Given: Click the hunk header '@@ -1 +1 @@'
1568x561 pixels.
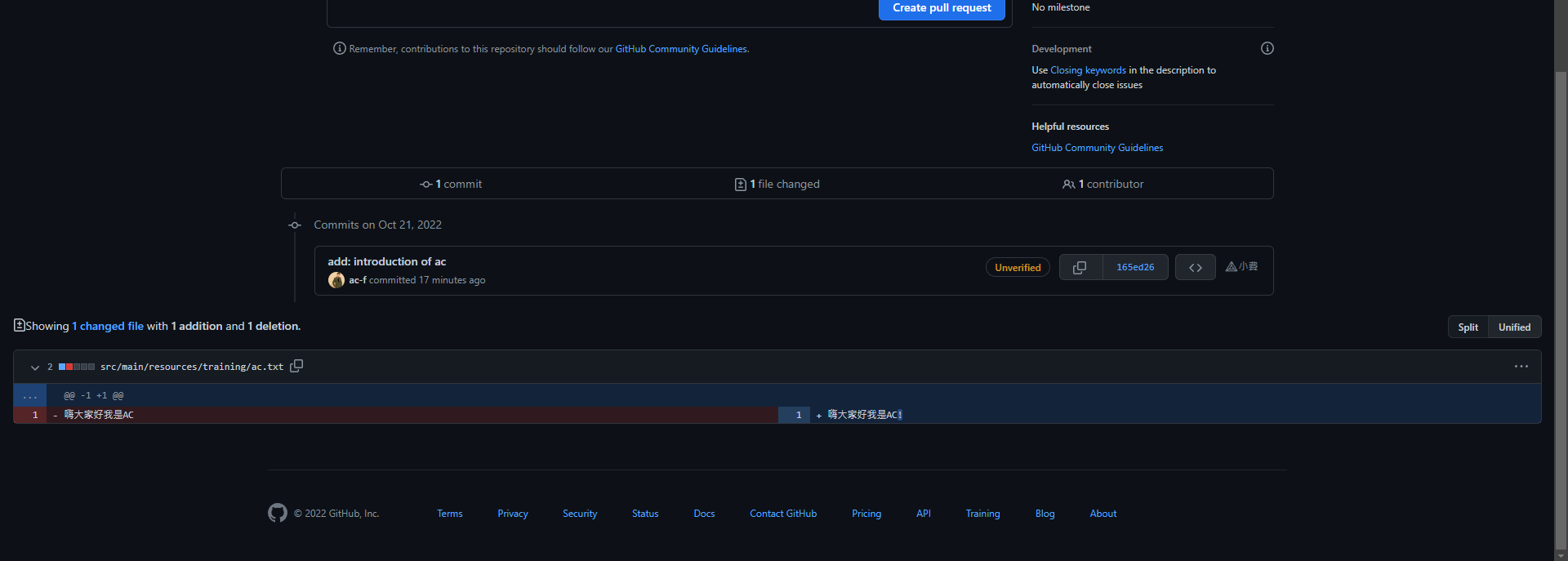Looking at the screenshot, I should pos(94,395).
